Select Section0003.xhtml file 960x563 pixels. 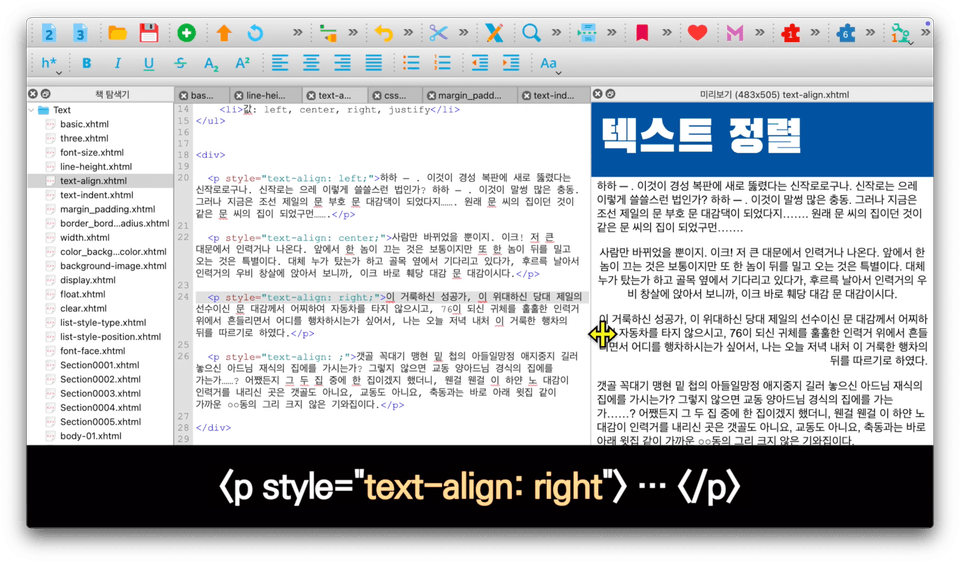pos(100,393)
